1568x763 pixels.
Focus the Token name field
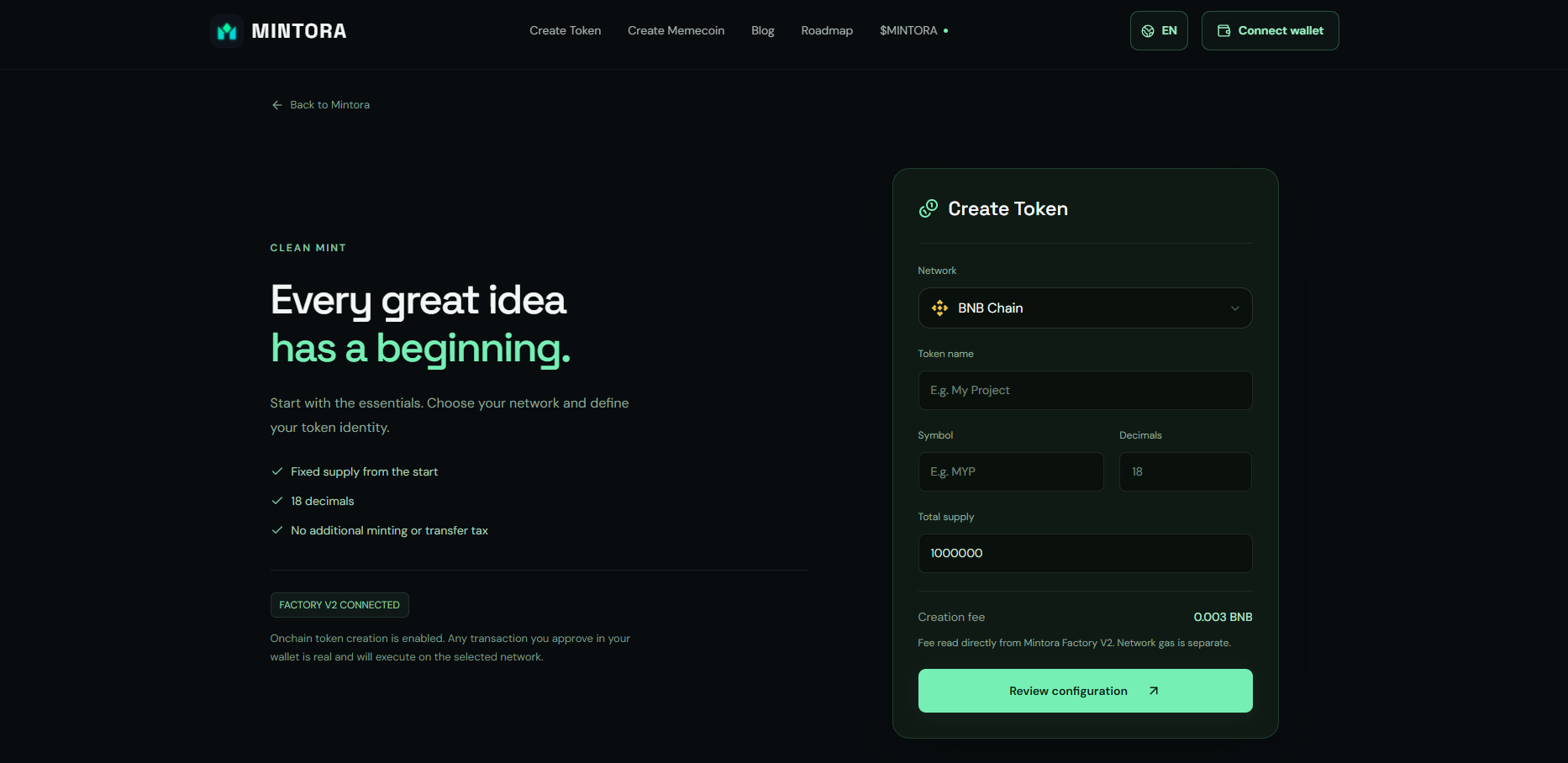1085,391
